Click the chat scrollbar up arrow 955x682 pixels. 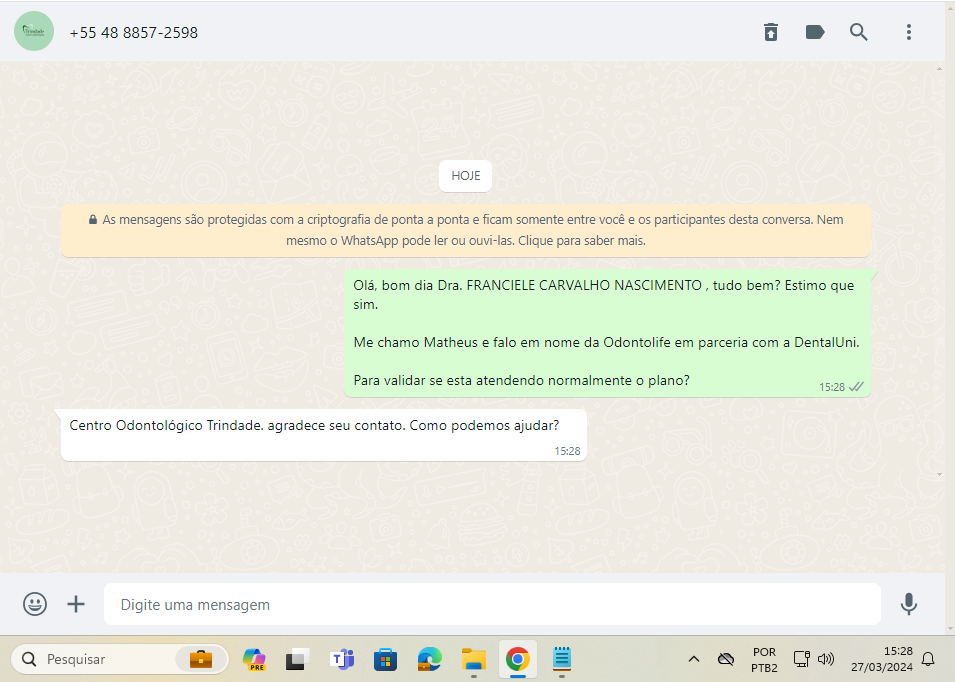pyautogui.click(x=939, y=69)
